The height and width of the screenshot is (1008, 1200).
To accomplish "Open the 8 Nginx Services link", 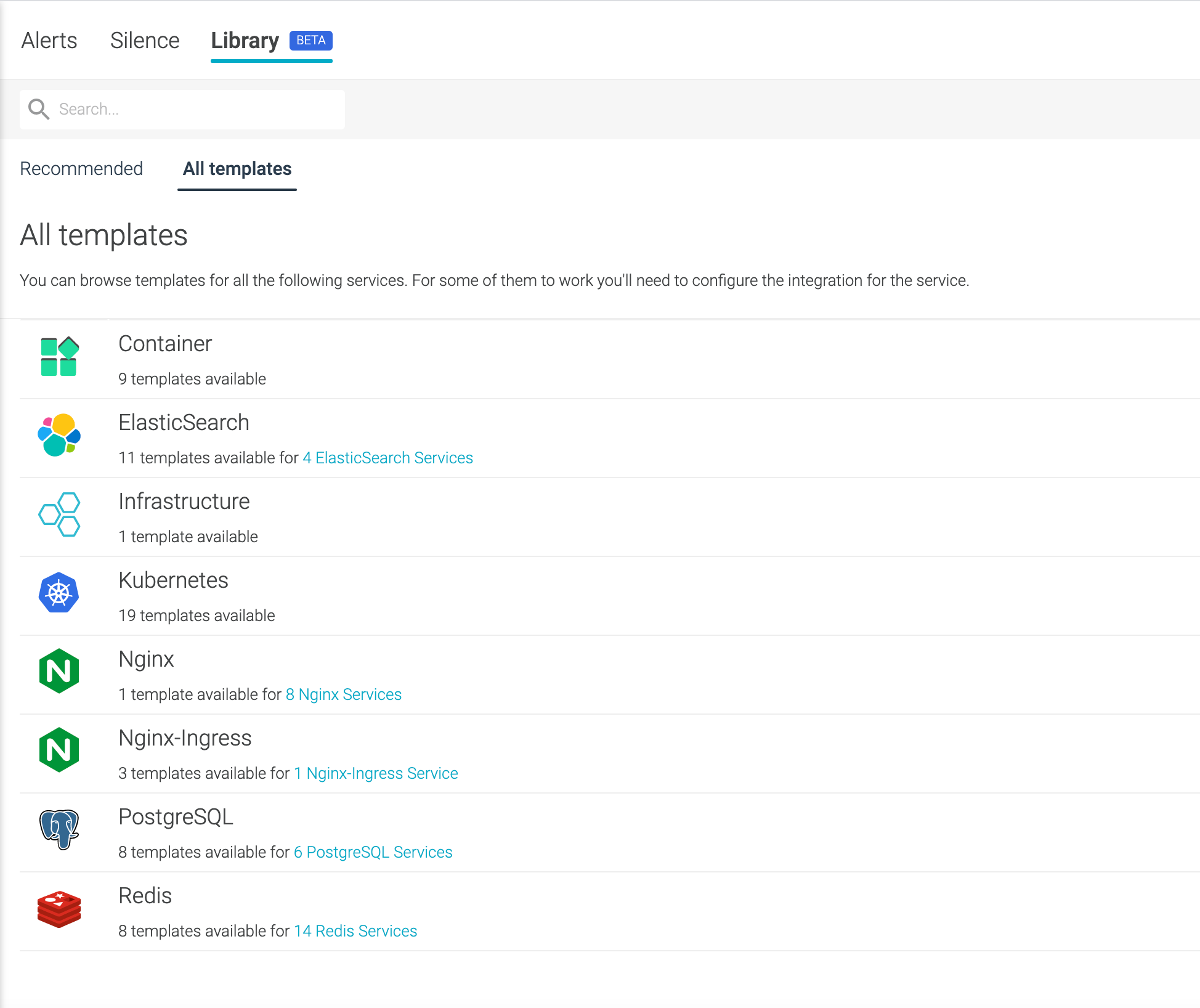I will point(344,694).
